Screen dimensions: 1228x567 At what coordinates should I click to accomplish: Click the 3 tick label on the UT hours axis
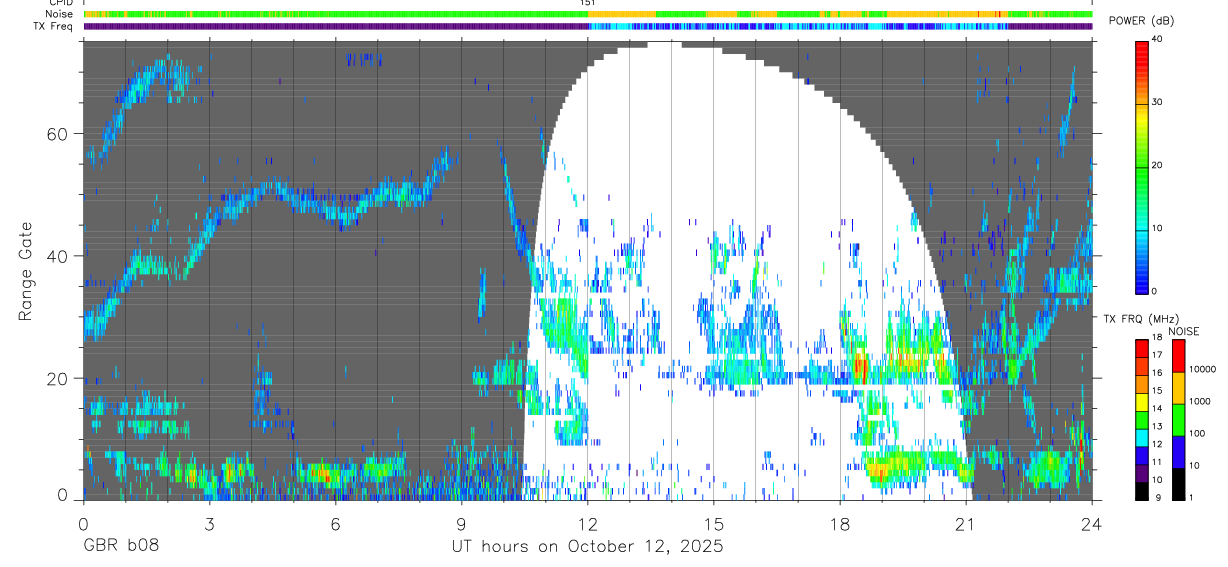pos(209,523)
